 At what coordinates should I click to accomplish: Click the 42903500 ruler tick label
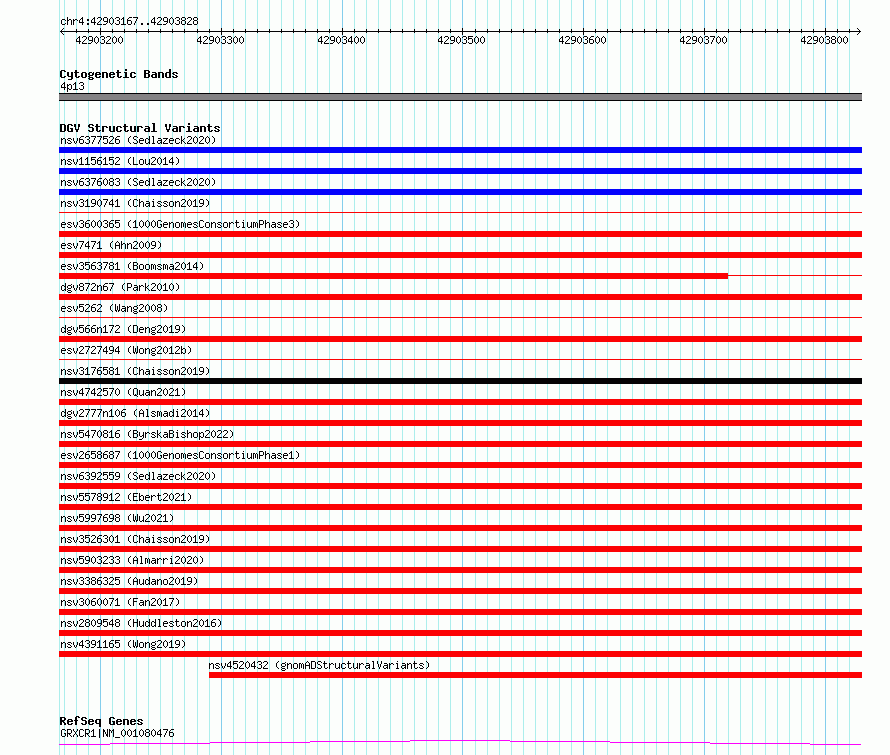[x=461, y=40]
